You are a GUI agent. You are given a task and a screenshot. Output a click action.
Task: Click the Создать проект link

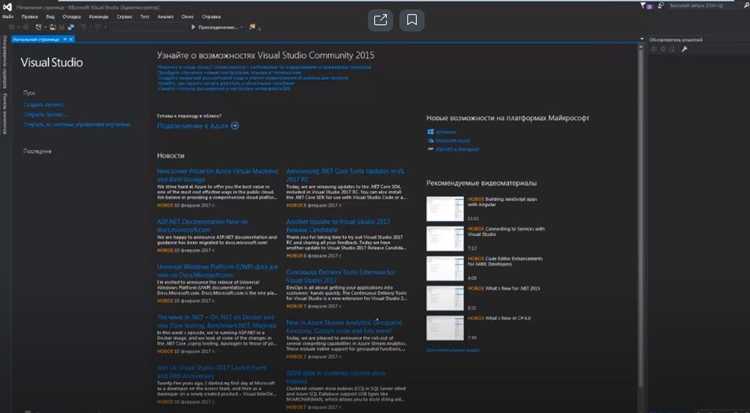pos(44,104)
